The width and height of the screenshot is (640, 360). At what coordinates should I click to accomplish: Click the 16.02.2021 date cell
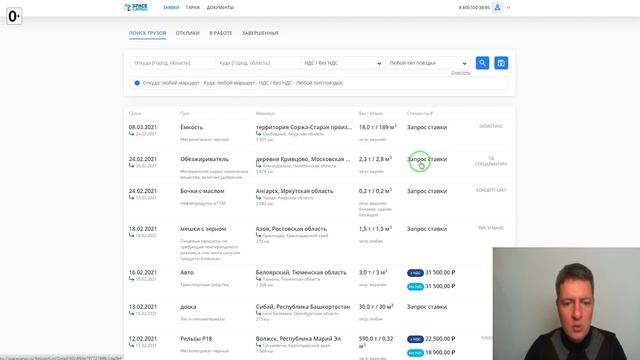coord(143,273)
